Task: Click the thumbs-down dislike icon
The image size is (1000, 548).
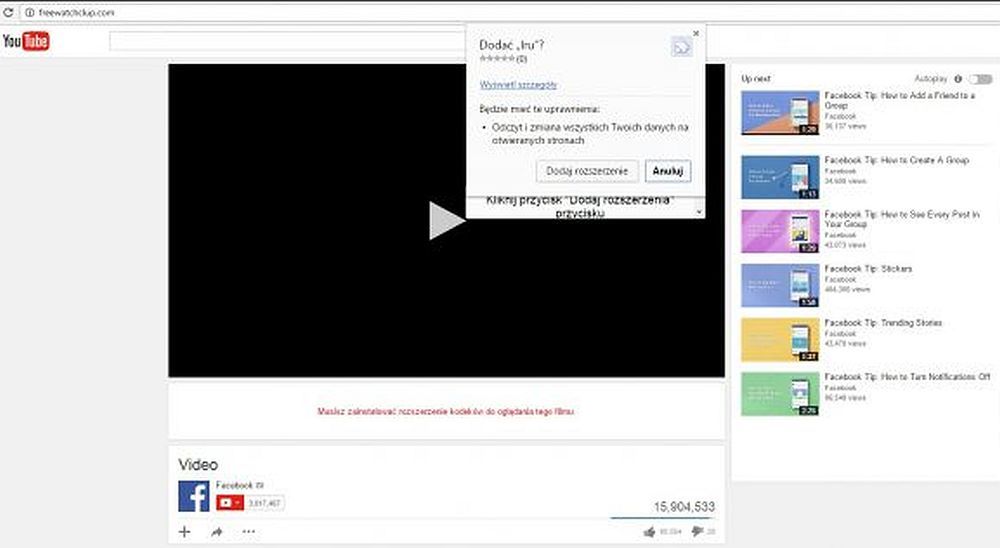Action: click(x=697, y=531)
